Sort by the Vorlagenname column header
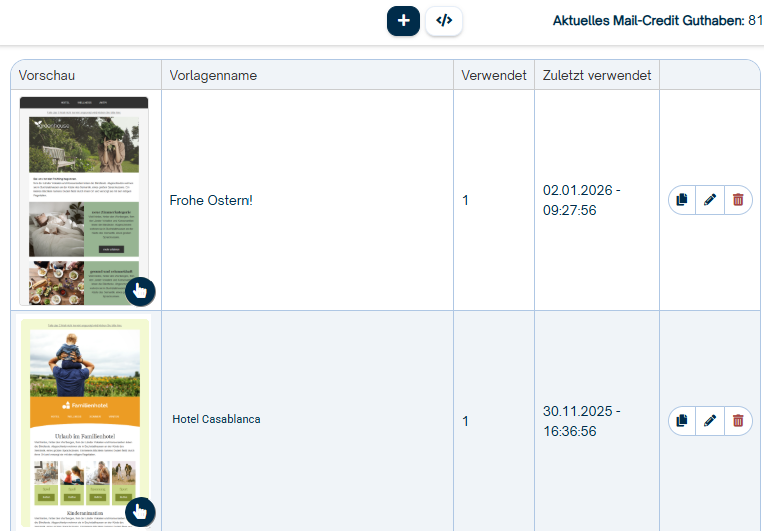The height and width of the screenshot is (531, 764). pos(213,76)
